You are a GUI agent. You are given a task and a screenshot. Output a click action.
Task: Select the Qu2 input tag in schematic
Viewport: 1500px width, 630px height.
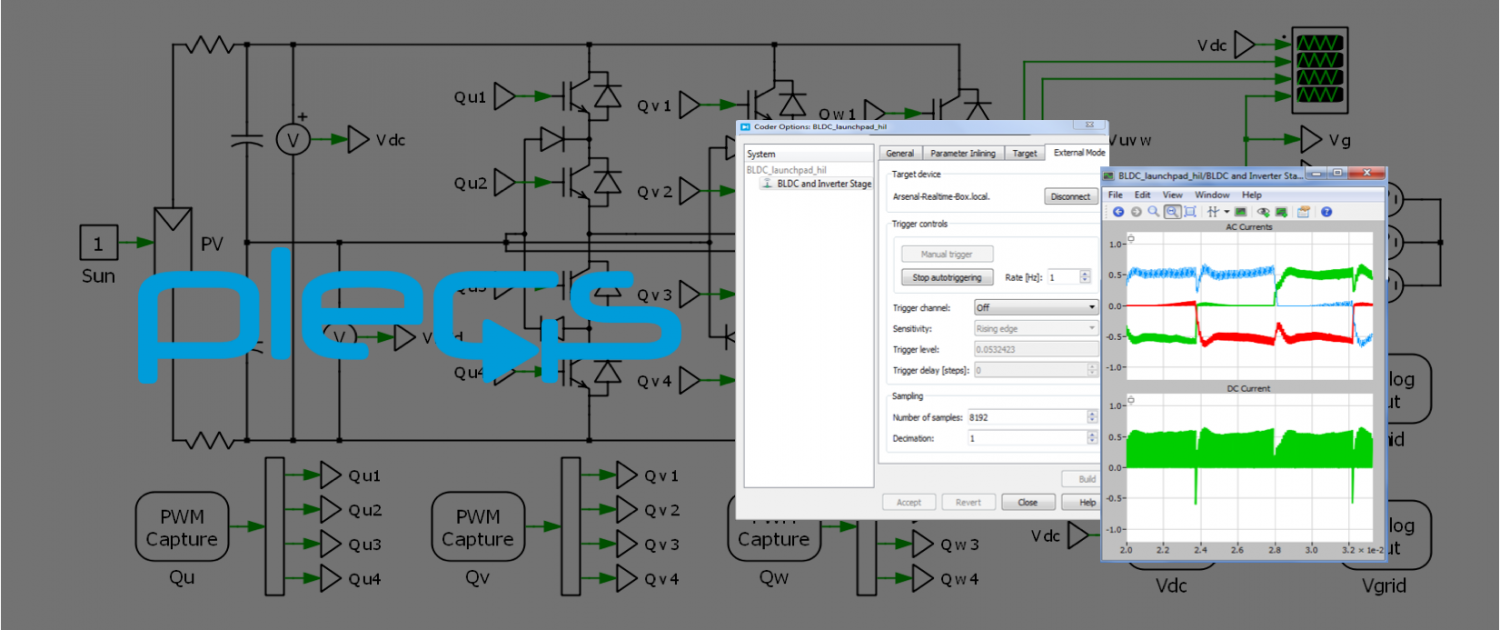point(505,183)
